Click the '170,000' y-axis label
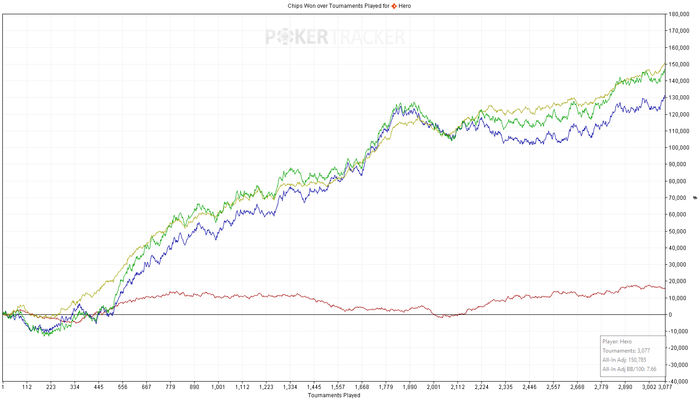 click(x=679, y=31)
